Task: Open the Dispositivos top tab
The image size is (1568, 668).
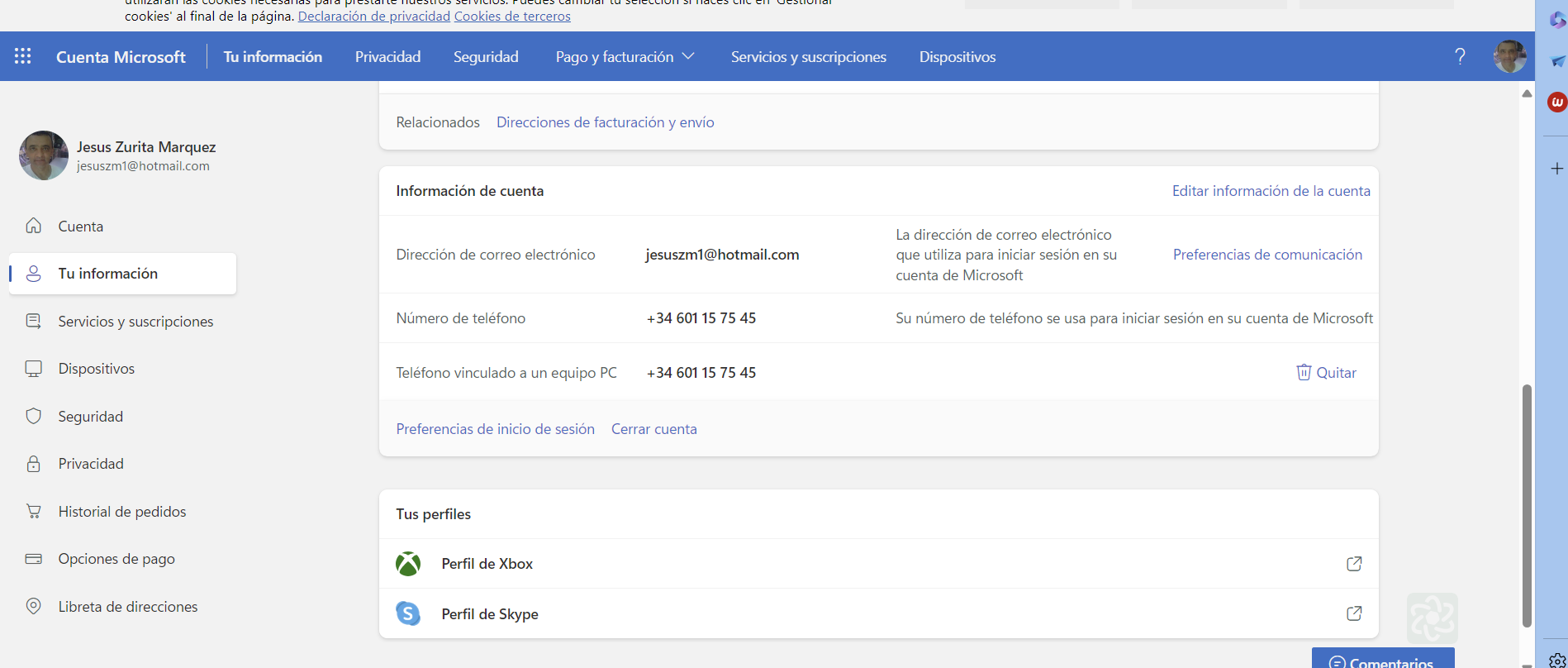Action: click(x=957, y=56)
